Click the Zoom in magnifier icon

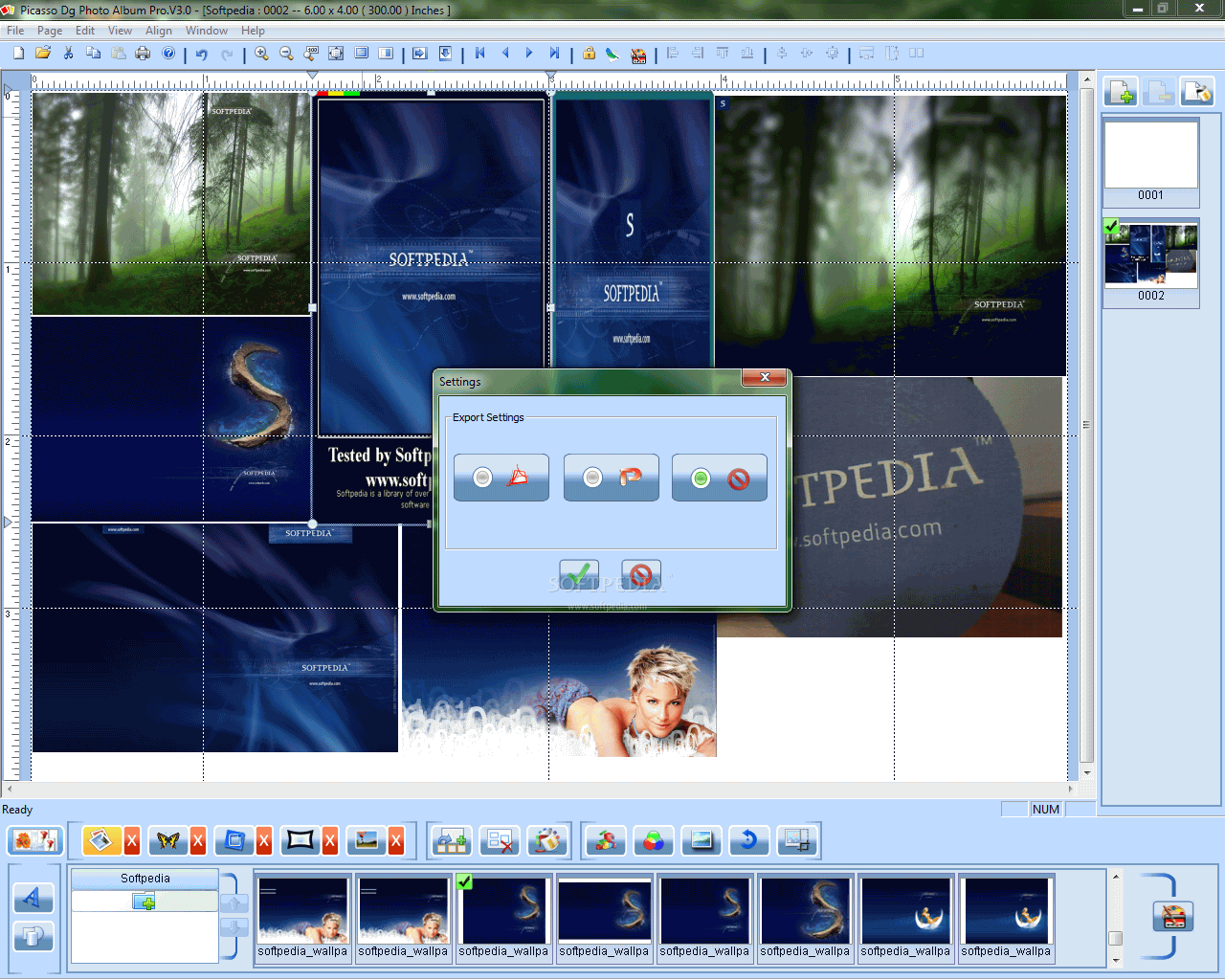[x=261, y=54]
